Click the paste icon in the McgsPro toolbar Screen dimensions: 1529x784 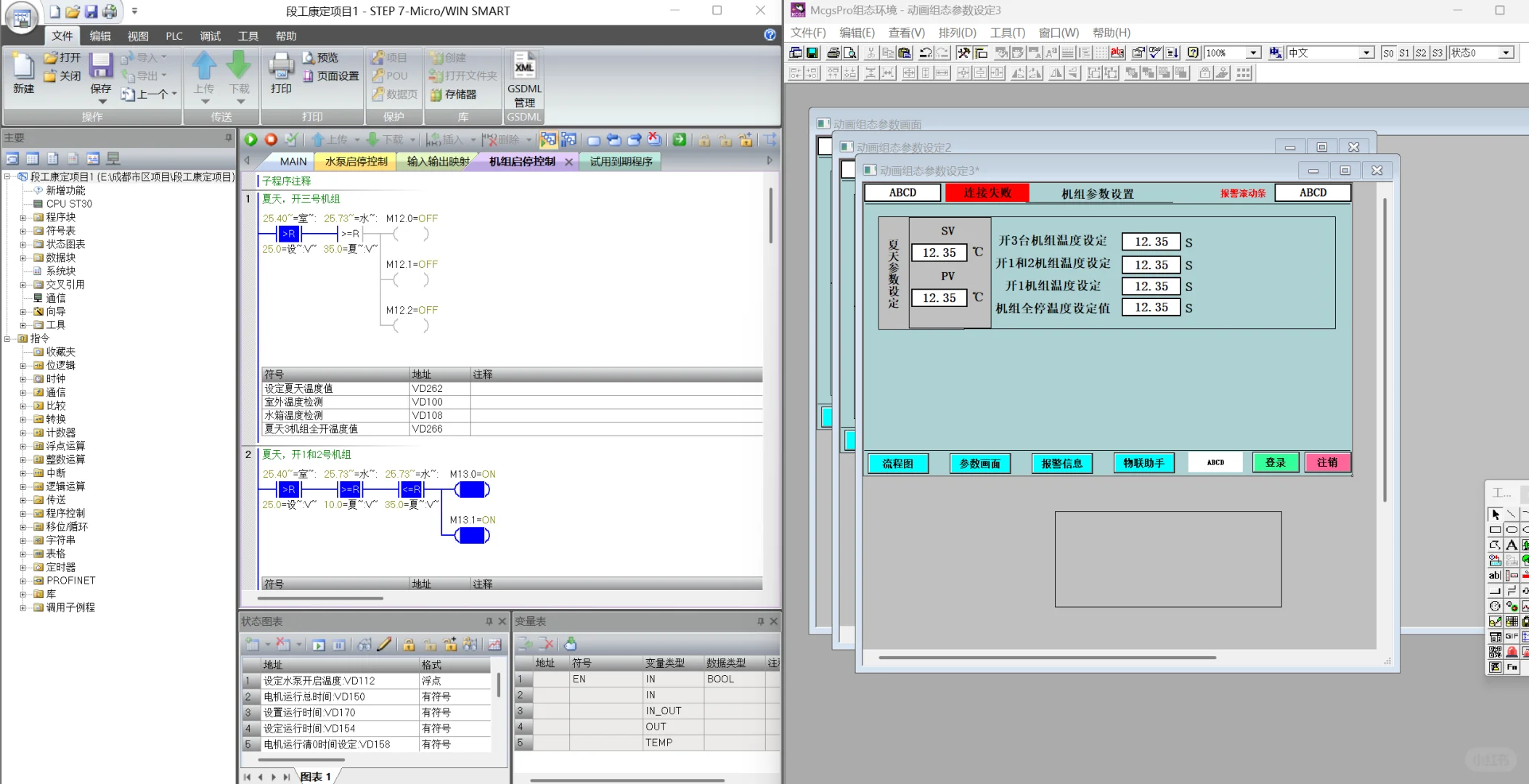tap(904, 53)
